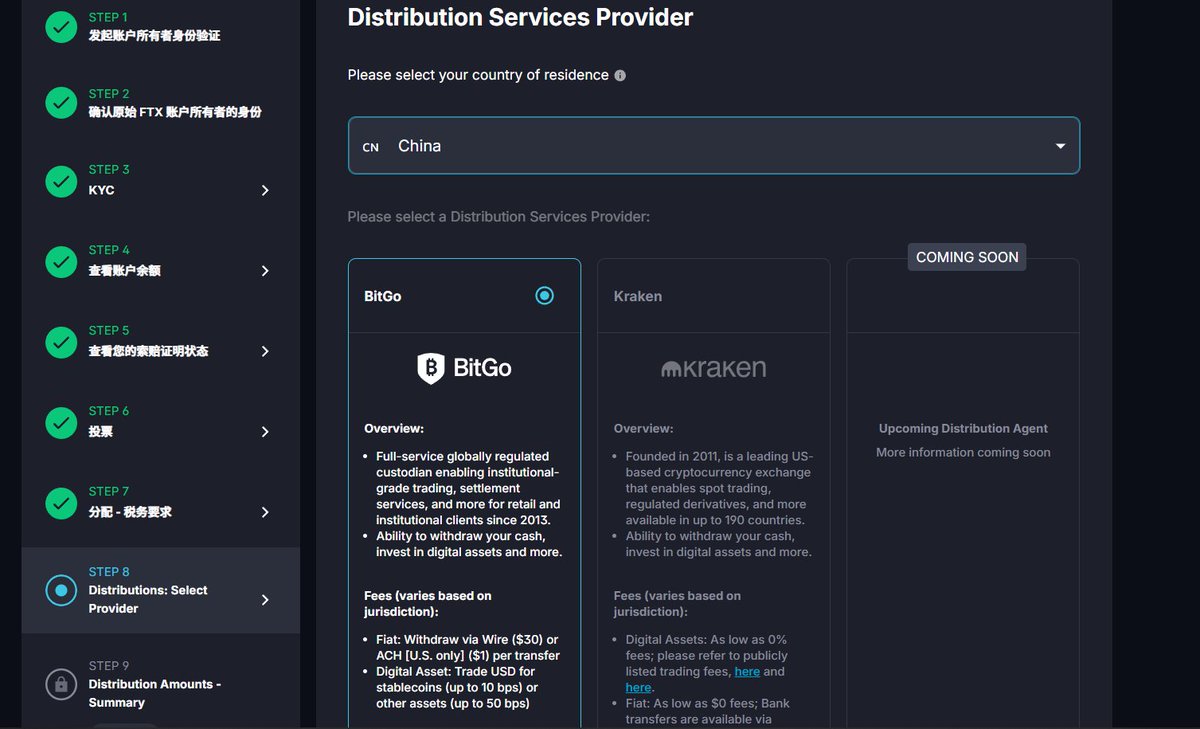Image resolution: width=1200 pixels, height=729 pixels.
Task: Open STEP 1 in the sidebar
Action: (x=160, y=26)
